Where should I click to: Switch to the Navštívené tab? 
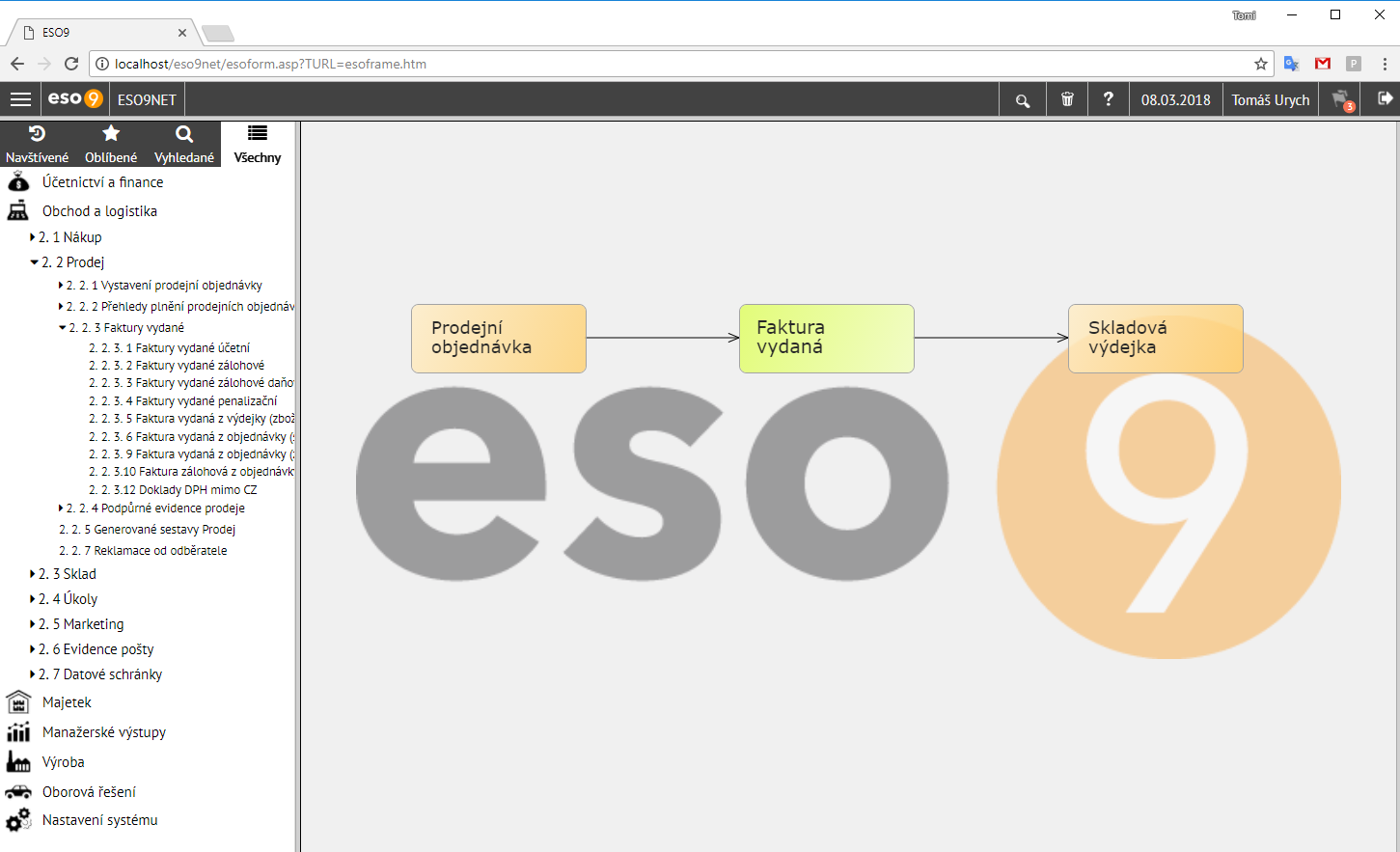(37, 144)
